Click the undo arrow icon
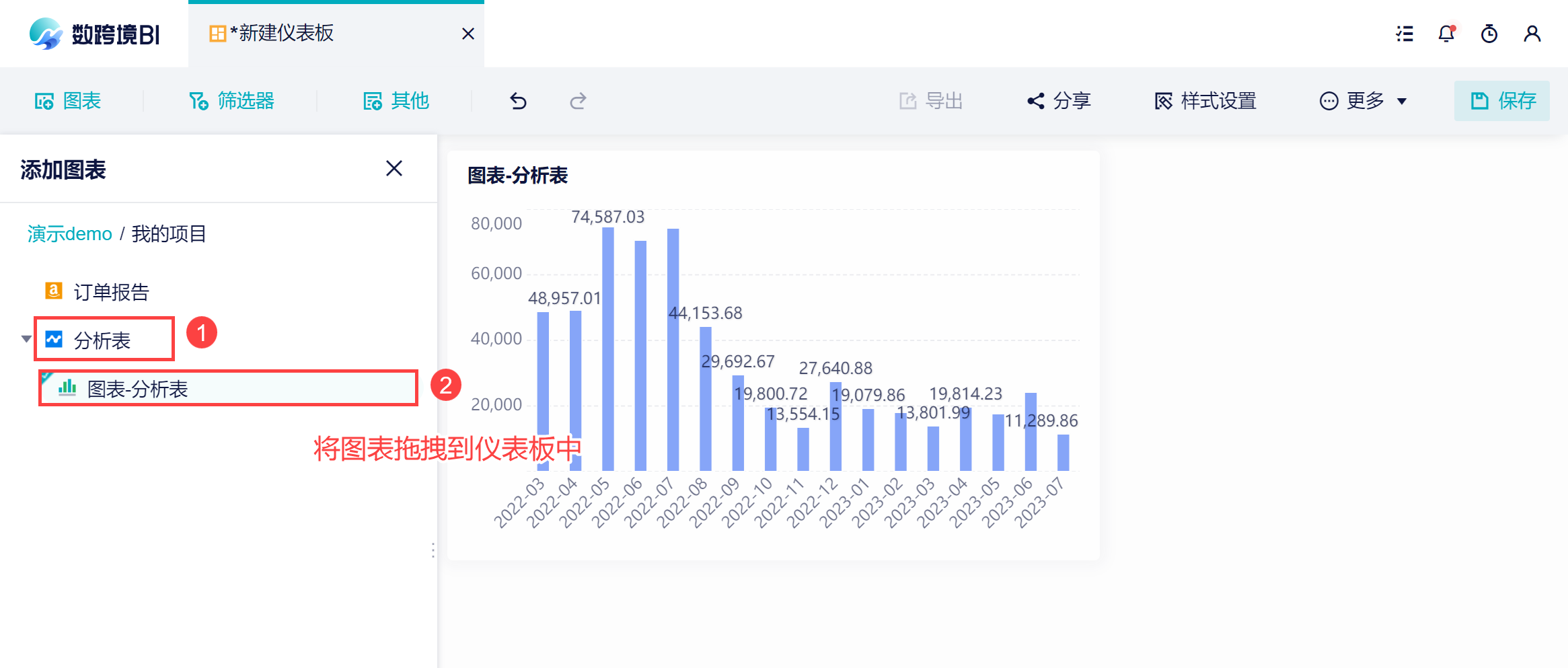 click(518, 101)
